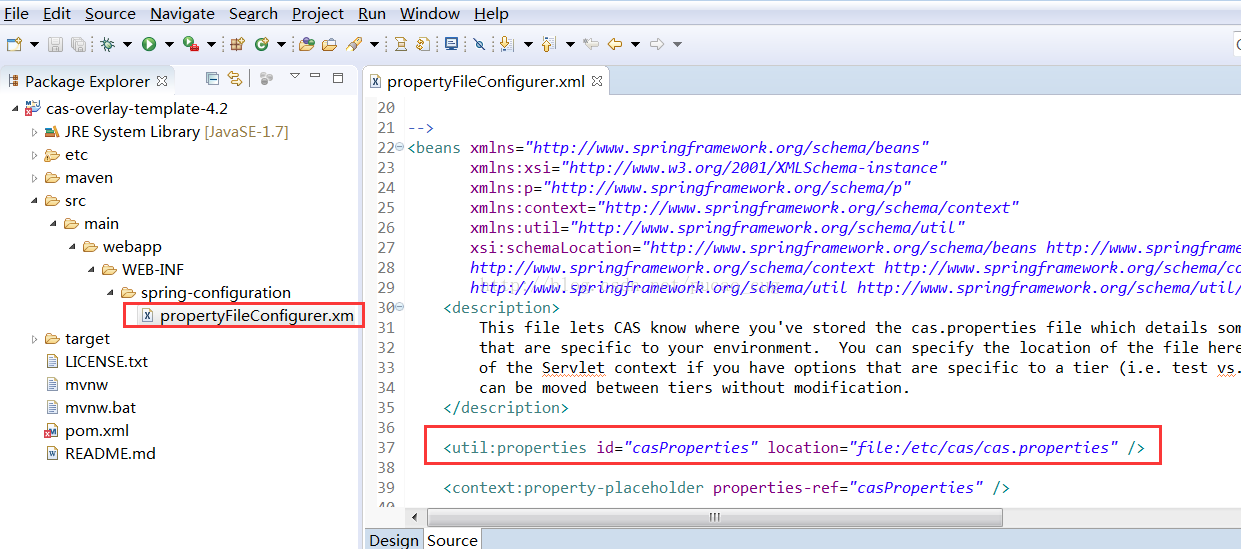Click the Forward navigation arrow icon
1241x549 pixels.
(x=657, y=44)
